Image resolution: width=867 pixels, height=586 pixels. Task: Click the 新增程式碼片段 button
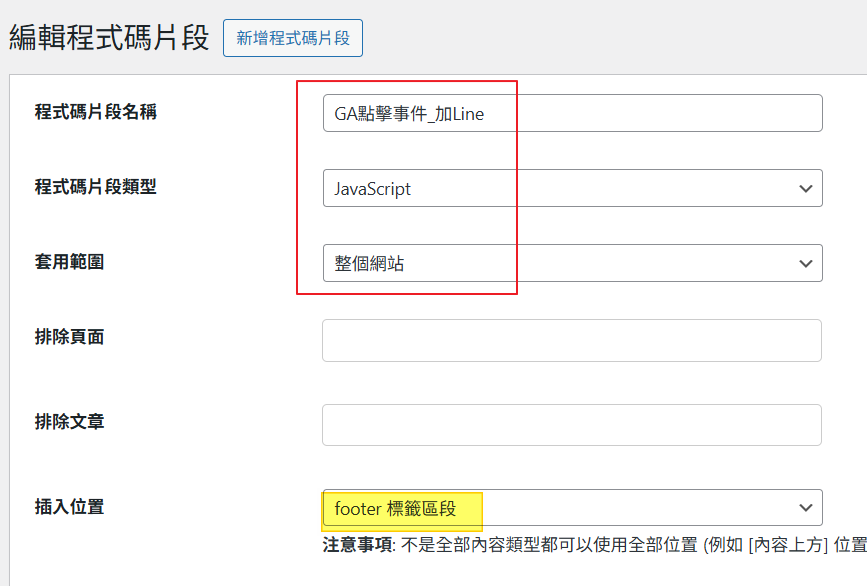[x=292, y=38]
